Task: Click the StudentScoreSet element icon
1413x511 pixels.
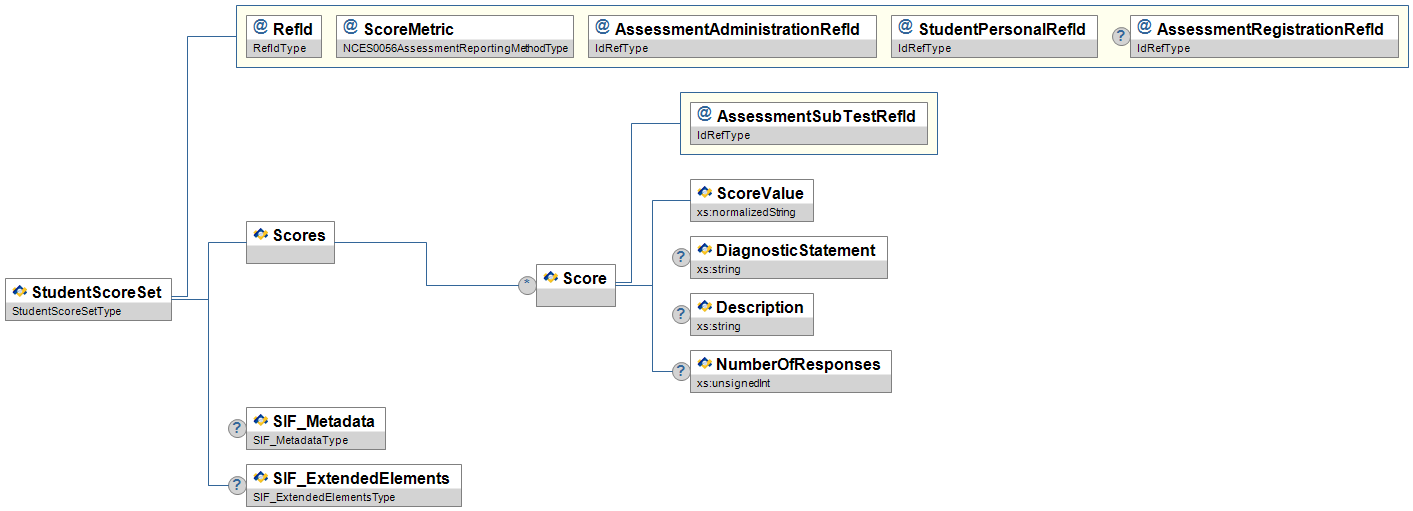Action: (x=20, y=292)
